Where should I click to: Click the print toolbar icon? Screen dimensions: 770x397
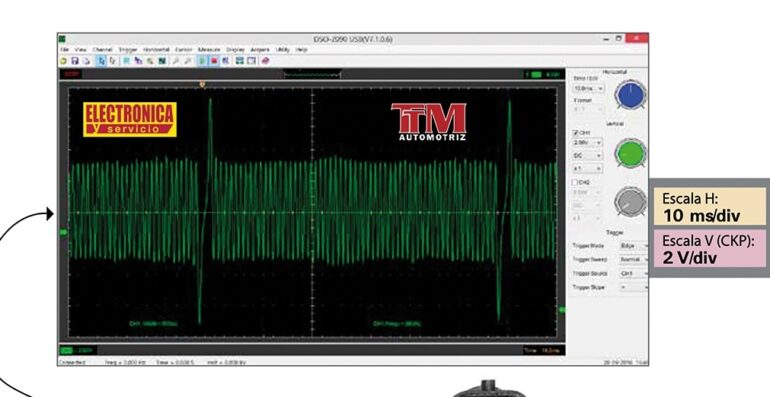86,61
